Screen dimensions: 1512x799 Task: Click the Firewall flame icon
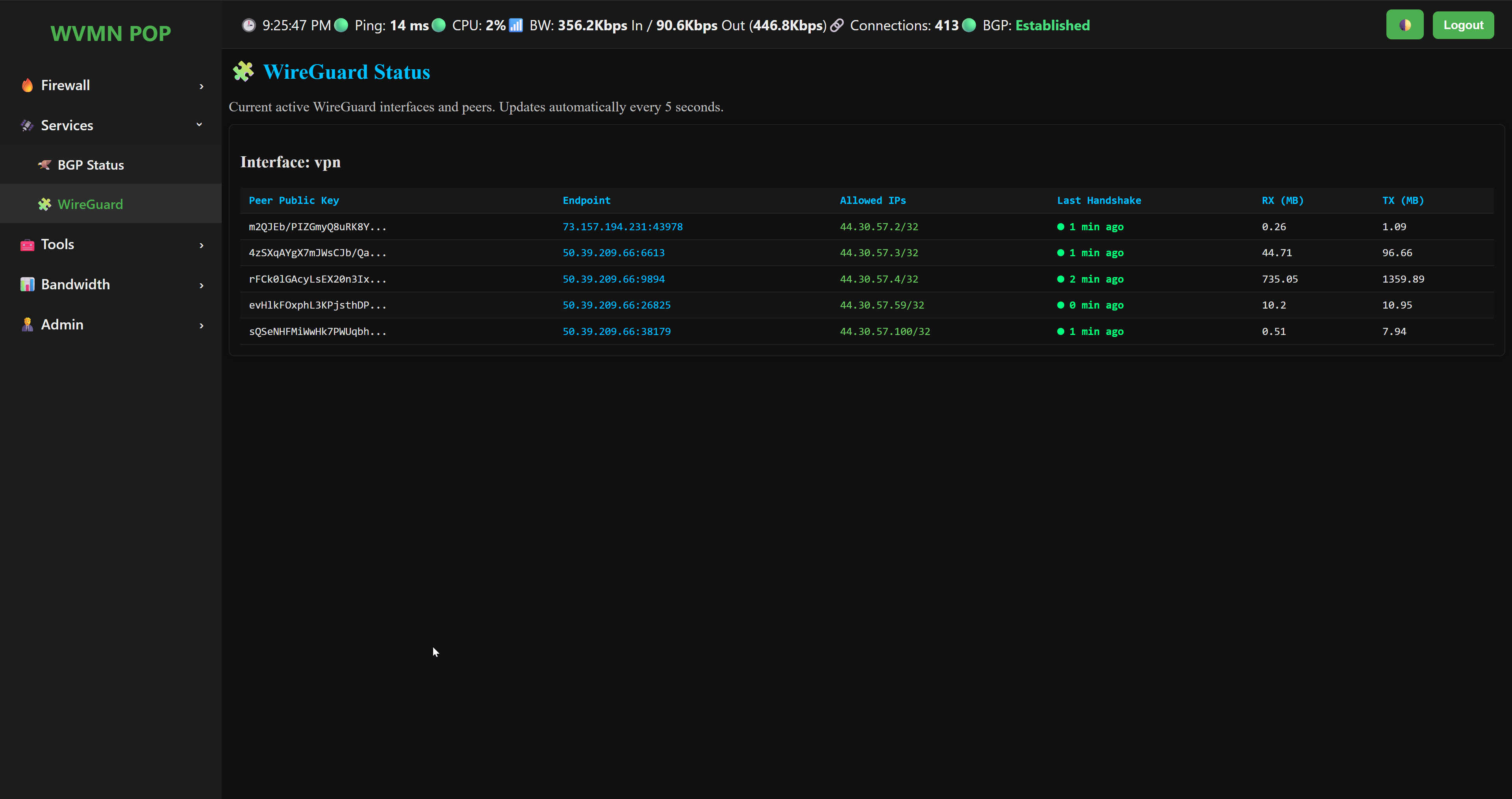pyautogui.click(x=27, y=86)
